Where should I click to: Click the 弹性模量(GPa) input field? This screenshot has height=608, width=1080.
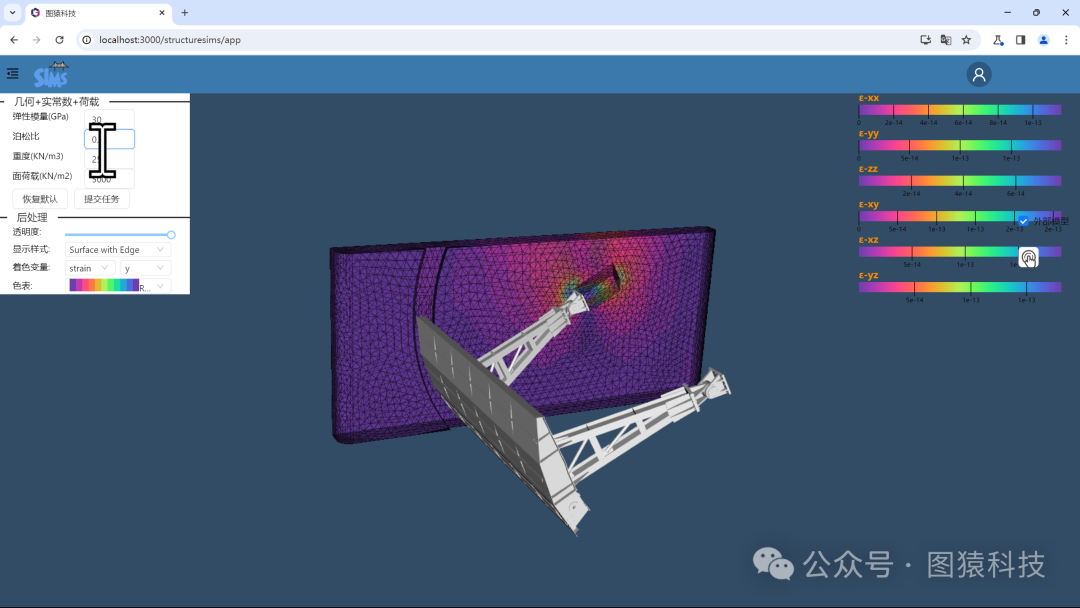pos(109,119)
